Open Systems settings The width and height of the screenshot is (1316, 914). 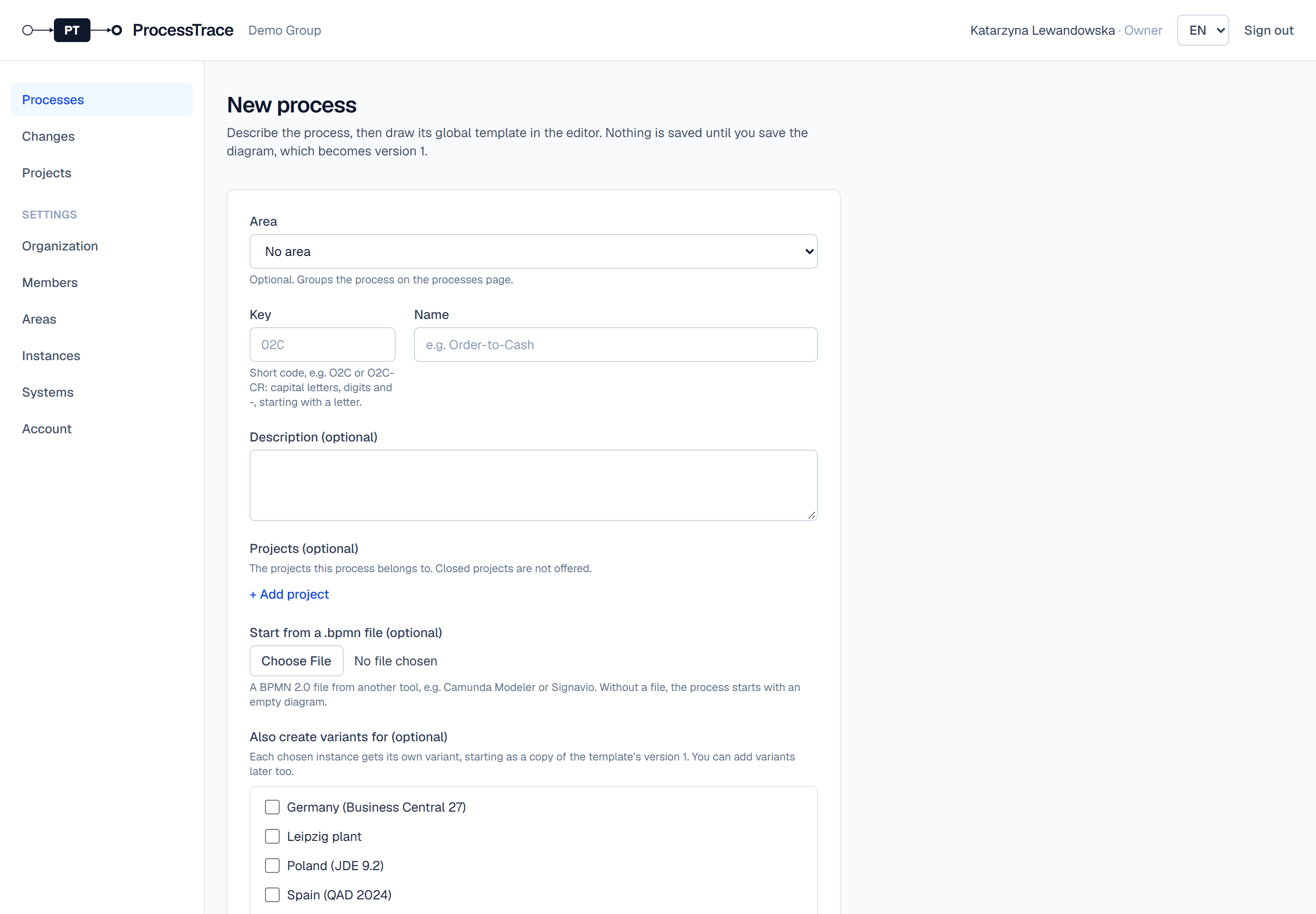(x=102, y=392)
